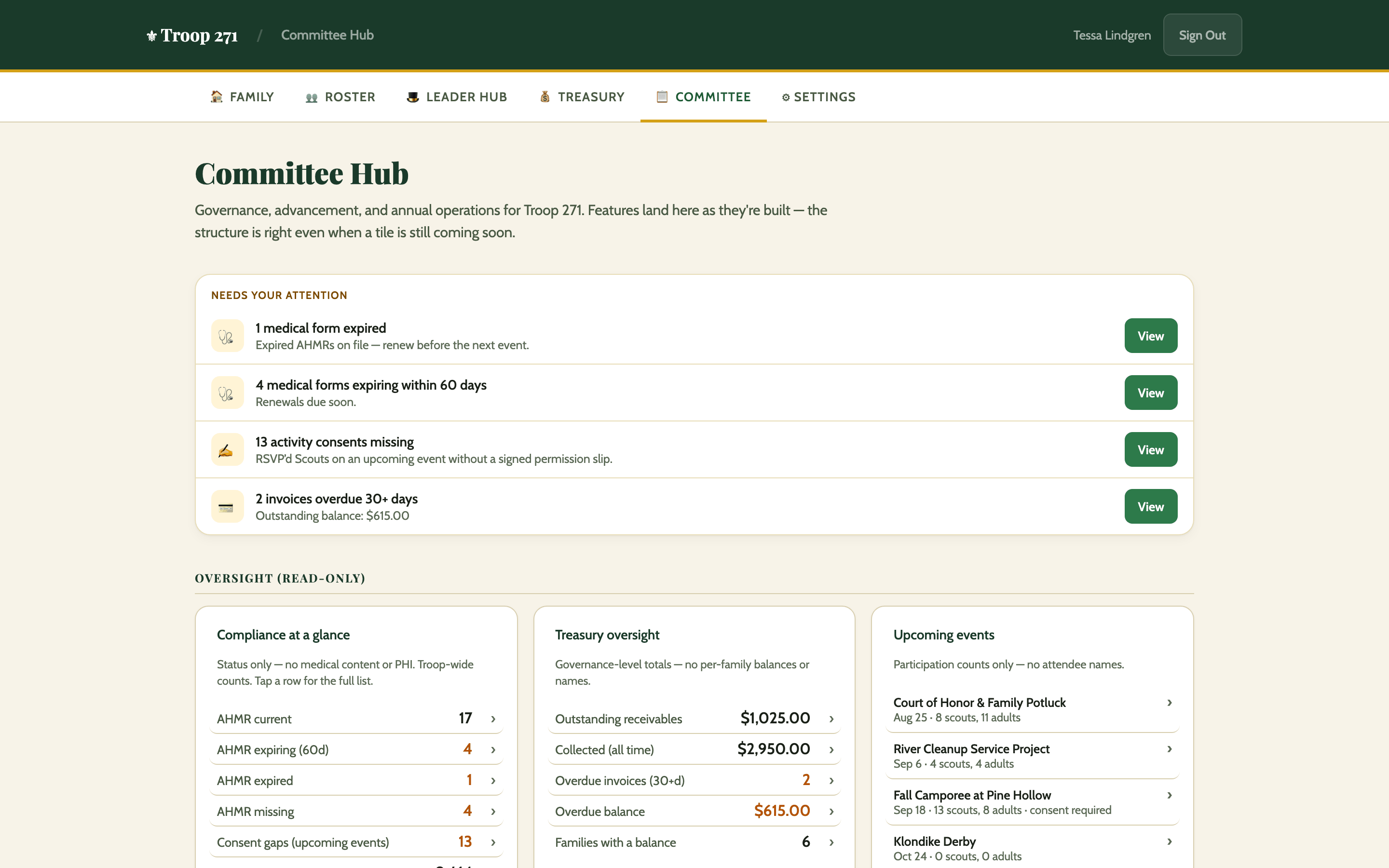Open the Settings tab
Image resolution: width=1389 pixels, height=868 pixels.
pyautogui.click(x=819, y=97)
